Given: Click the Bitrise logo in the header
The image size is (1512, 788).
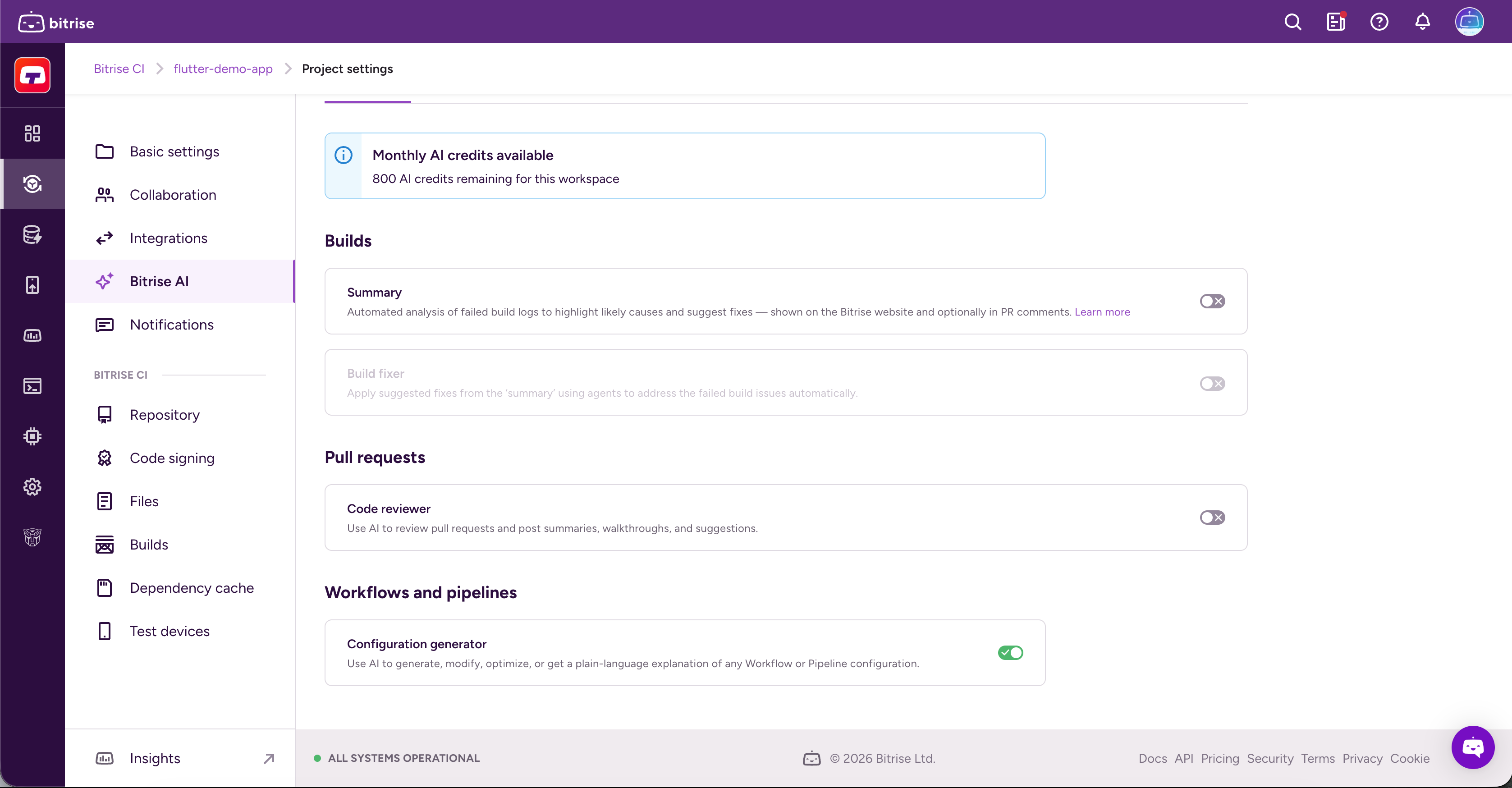Looking at the screenshot, I should (56, 22).
